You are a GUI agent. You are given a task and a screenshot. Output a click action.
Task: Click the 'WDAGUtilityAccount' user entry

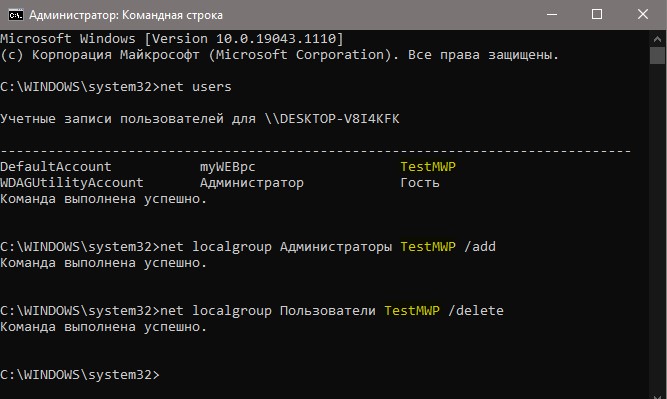72,182
